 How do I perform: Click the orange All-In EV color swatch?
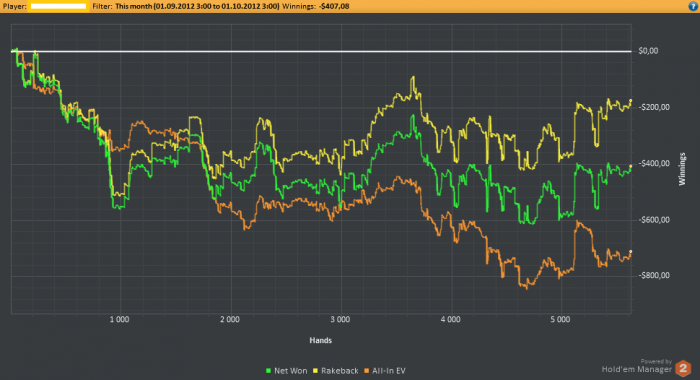click(367, 371)
